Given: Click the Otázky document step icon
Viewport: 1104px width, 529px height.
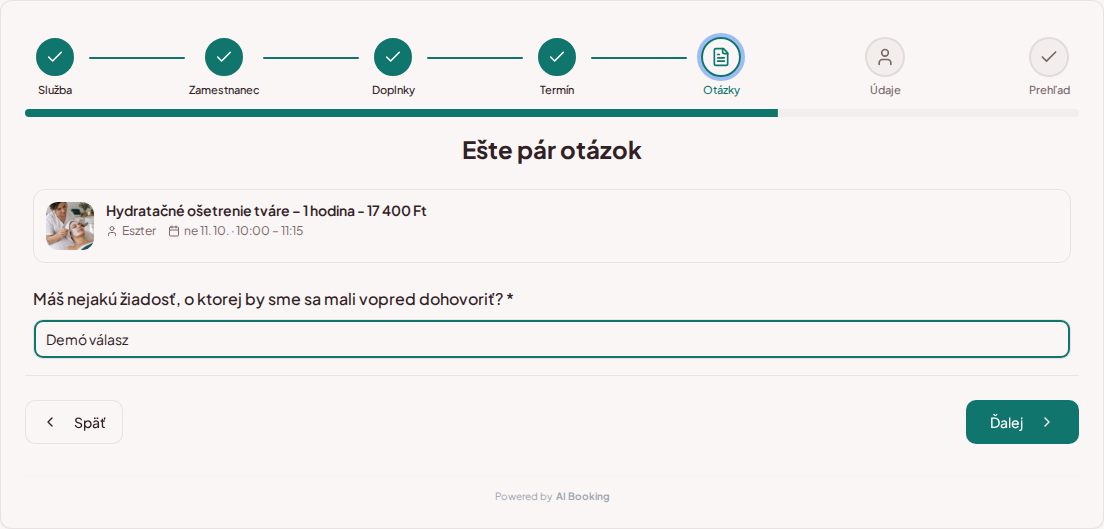Looking at the screenshot, I should pos(721,57).
